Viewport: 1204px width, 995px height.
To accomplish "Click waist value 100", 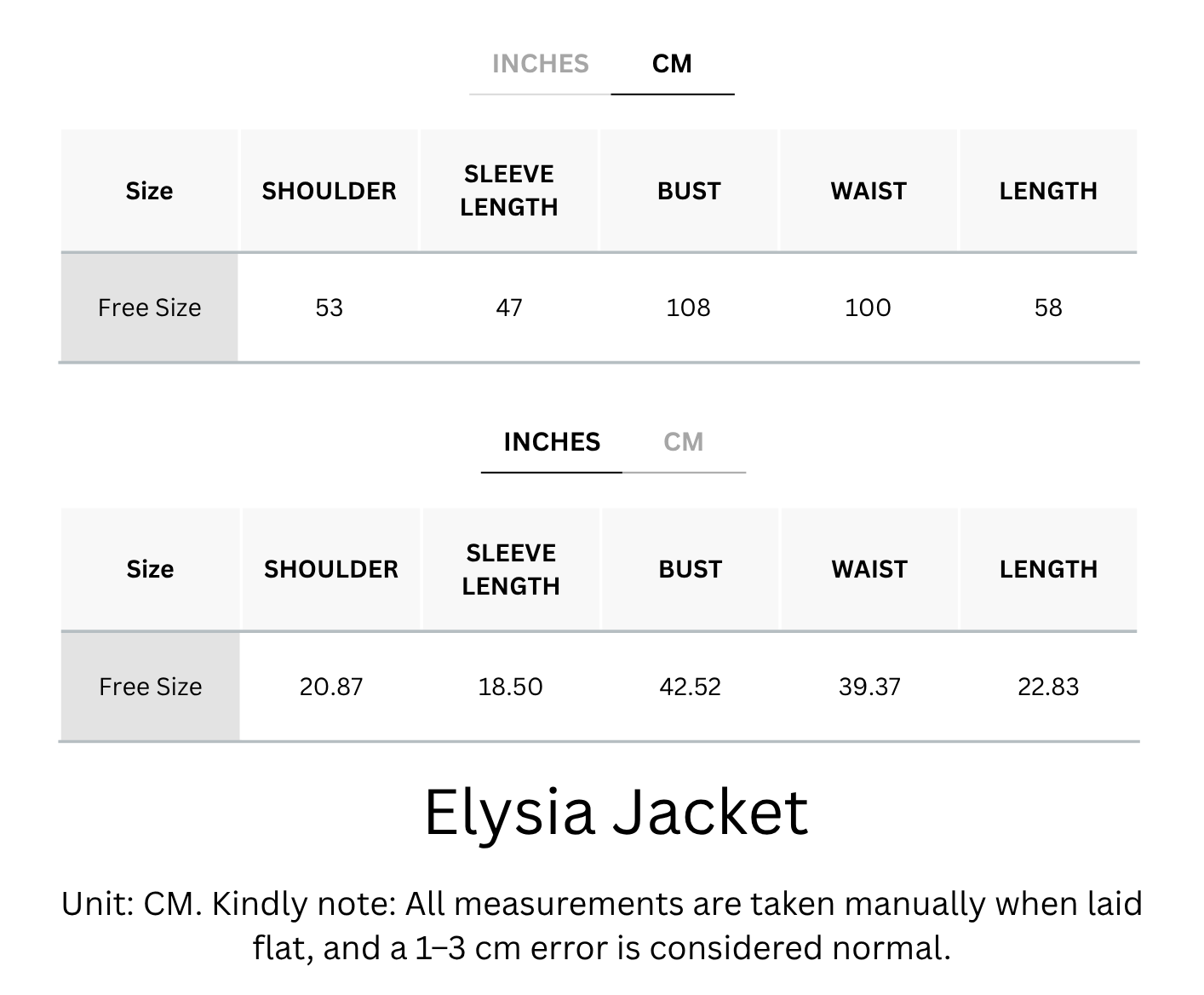I will point(868,308).
